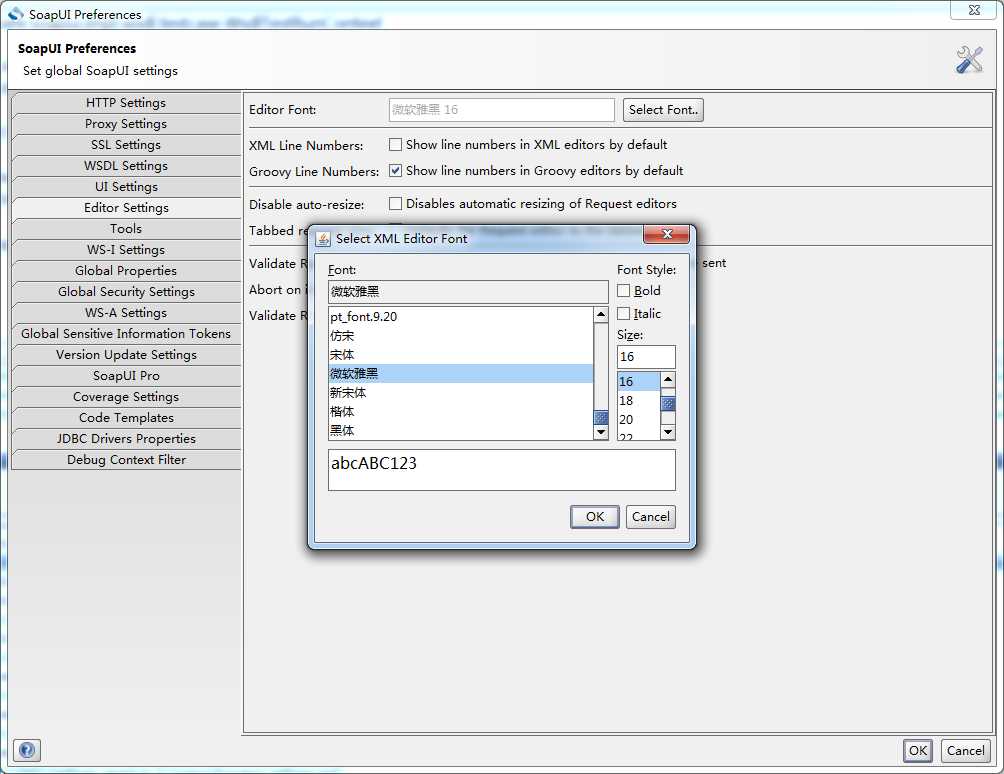The width and height of the screenshot is (1004, 774).
Task: Select 新宋体 in font list
Action: pyautogui.click(x=461, y=392)
